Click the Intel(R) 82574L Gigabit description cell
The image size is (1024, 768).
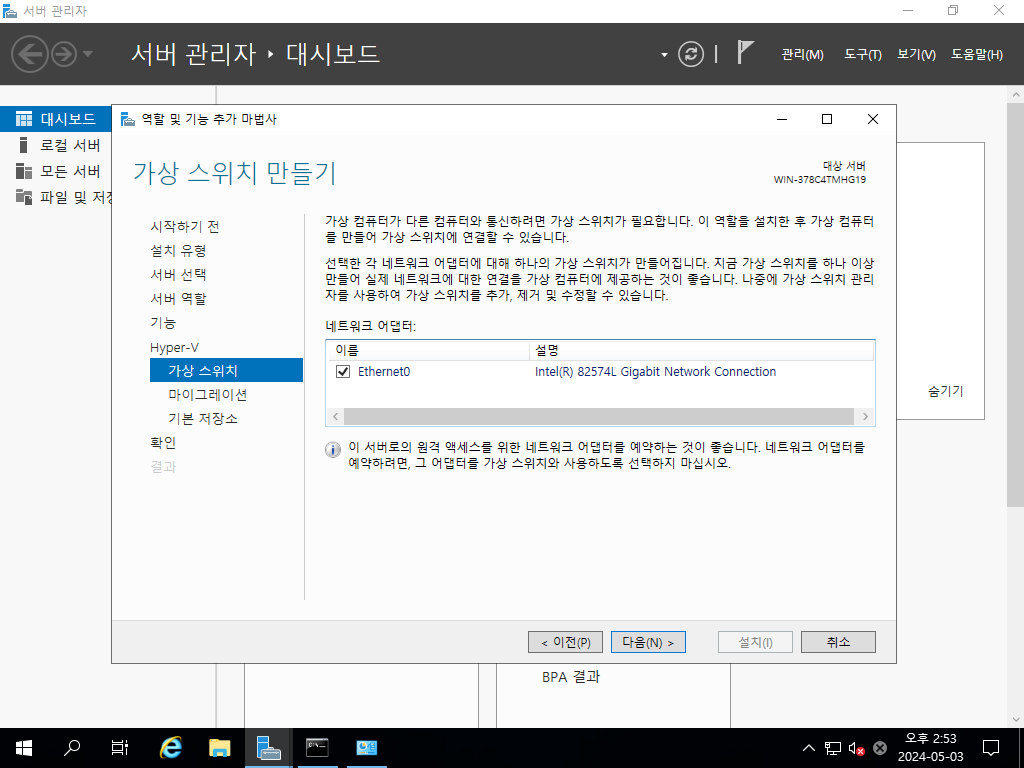(x=655, y=372)
